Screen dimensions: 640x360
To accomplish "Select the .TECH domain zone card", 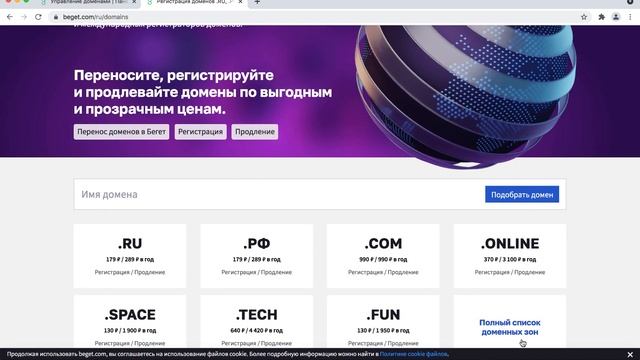I will (x=257, y=322).
